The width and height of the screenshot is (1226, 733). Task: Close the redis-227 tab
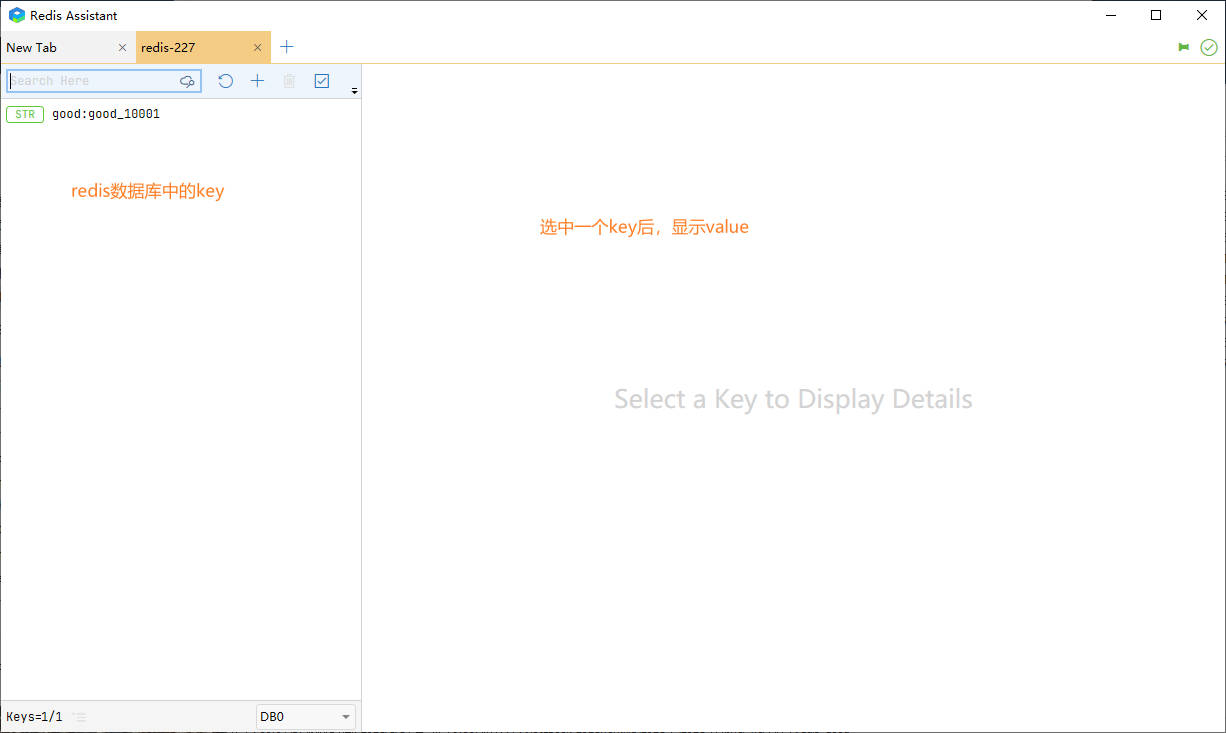(x=258, y=47)
